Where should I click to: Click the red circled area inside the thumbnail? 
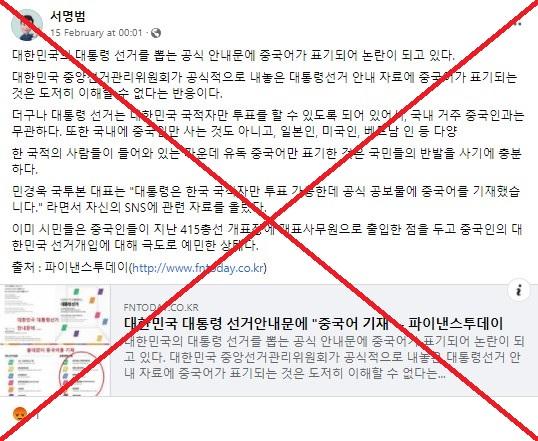point(82,375)
